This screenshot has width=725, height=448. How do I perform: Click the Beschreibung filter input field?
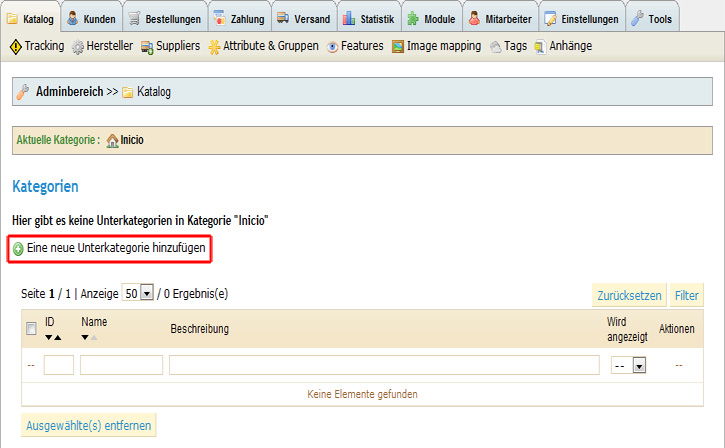click(x=384, y=365)
